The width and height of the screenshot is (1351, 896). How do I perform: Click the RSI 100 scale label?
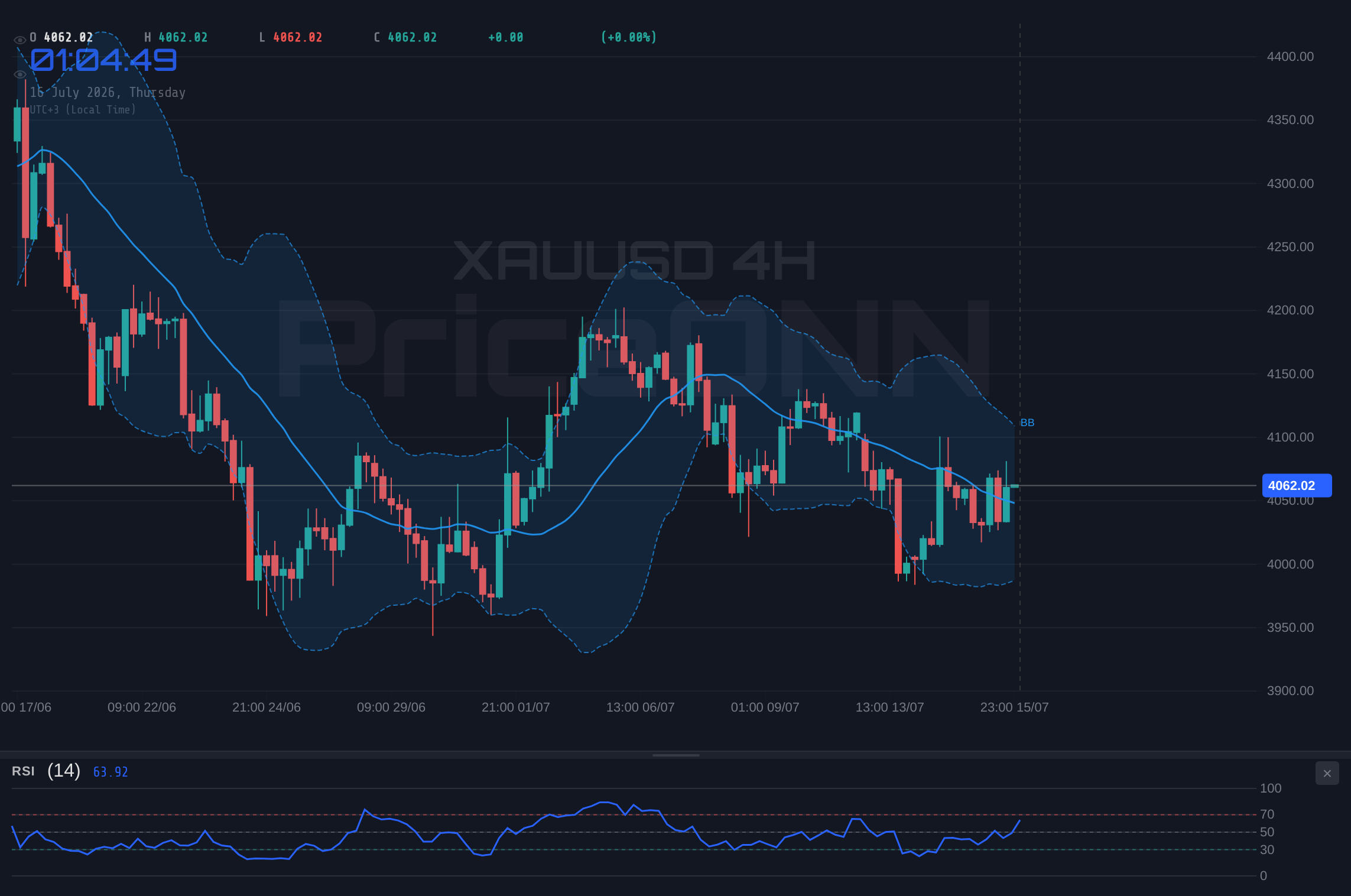(1271, 788)
